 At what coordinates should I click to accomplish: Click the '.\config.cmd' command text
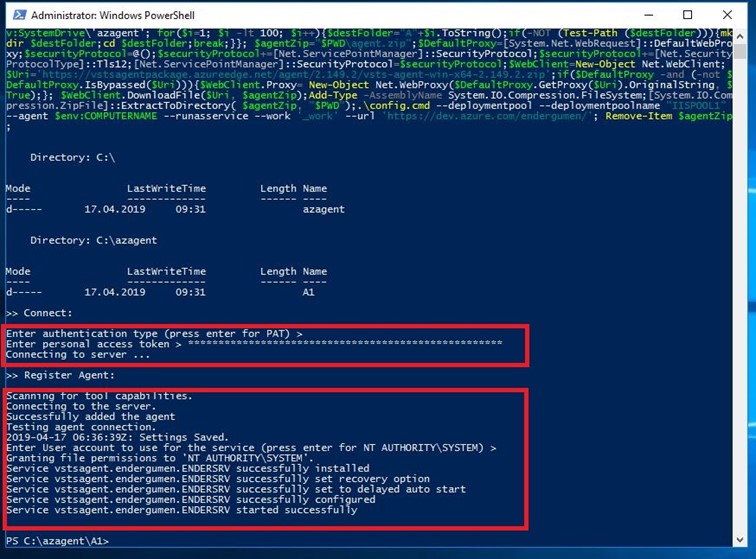pos(396,106)
